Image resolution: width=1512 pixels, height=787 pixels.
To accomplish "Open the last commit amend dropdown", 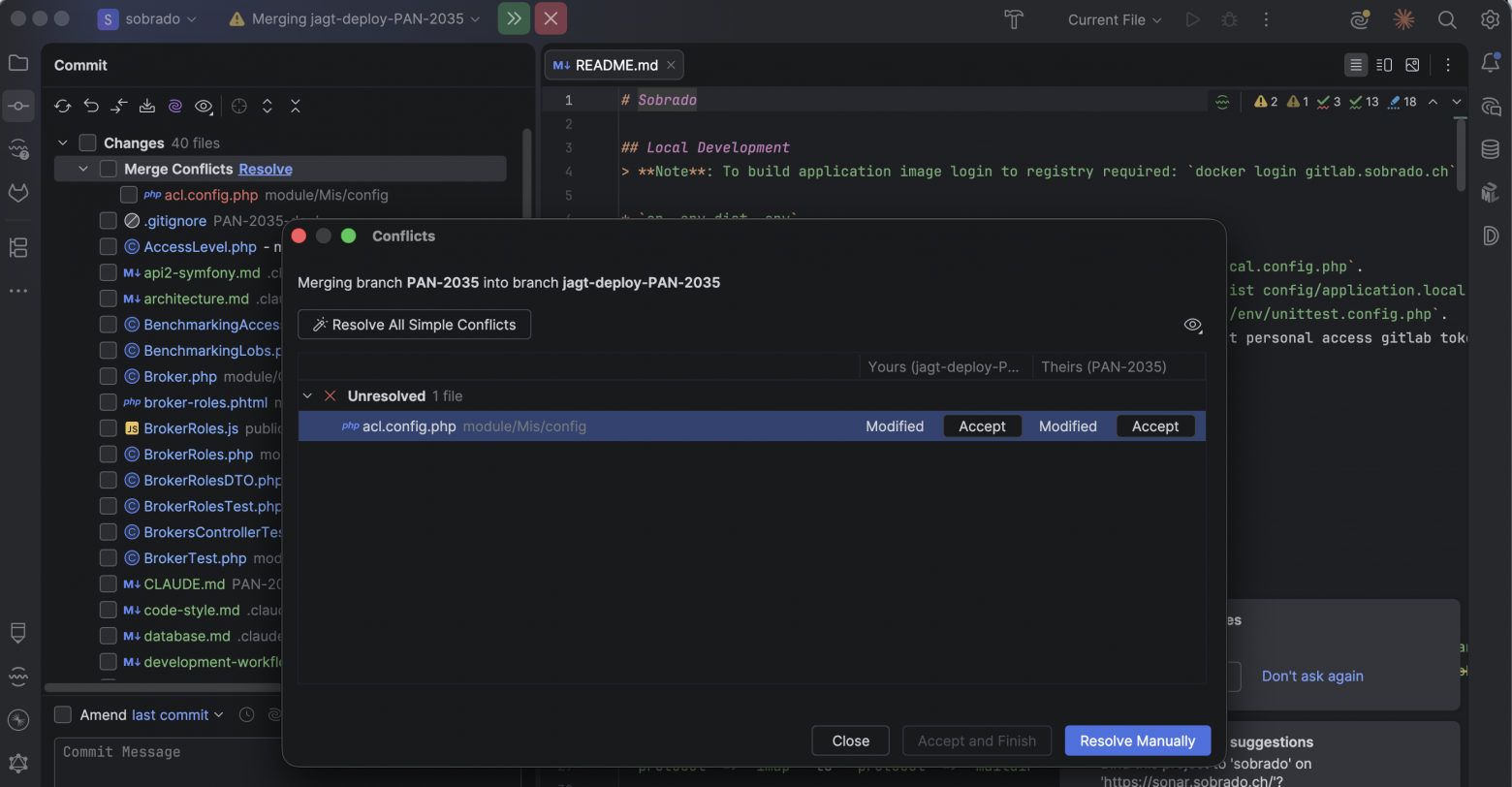I will coord(177,714).
